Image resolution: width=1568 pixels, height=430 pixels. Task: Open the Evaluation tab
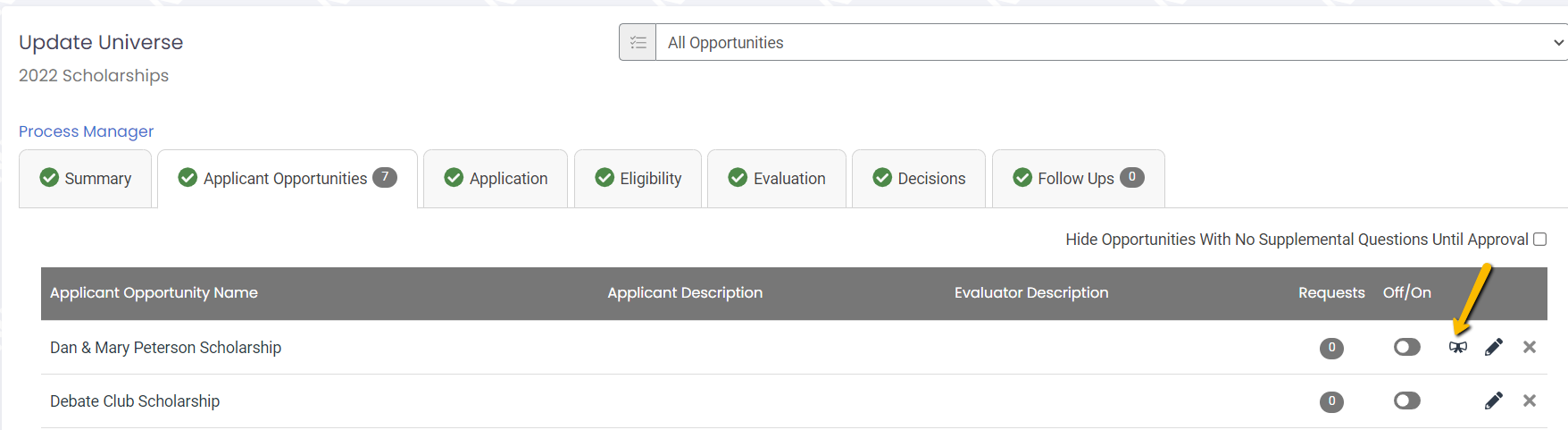[777, 179]
